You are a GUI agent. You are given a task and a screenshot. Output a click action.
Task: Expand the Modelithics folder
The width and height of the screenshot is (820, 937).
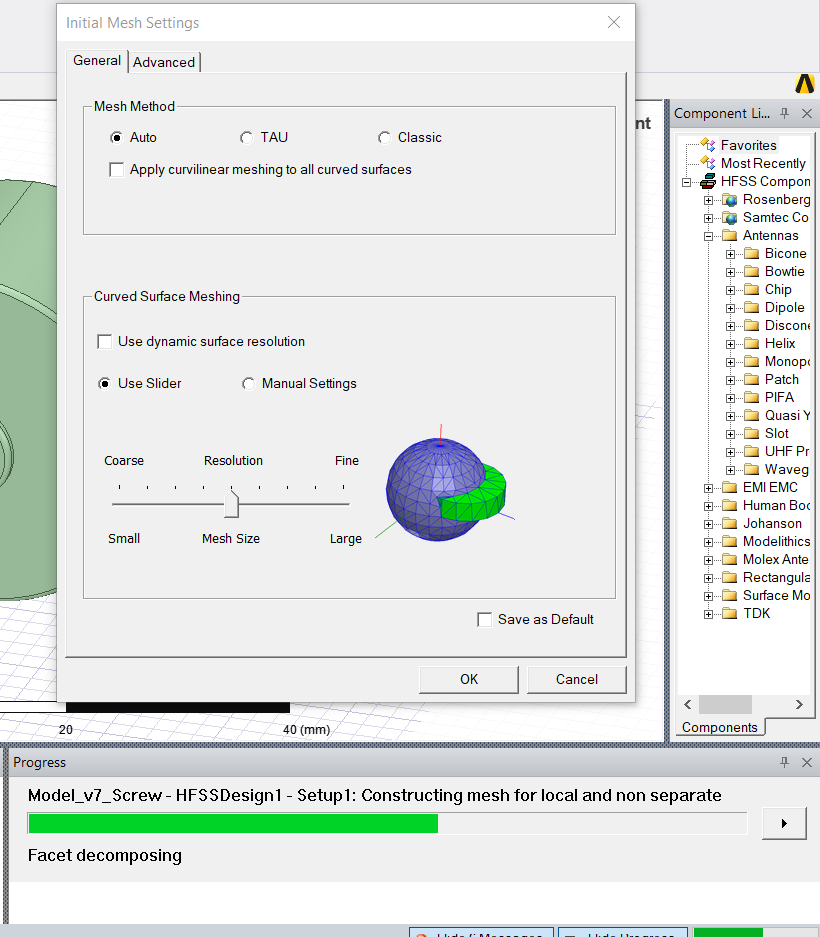click(x=708, y=543)
